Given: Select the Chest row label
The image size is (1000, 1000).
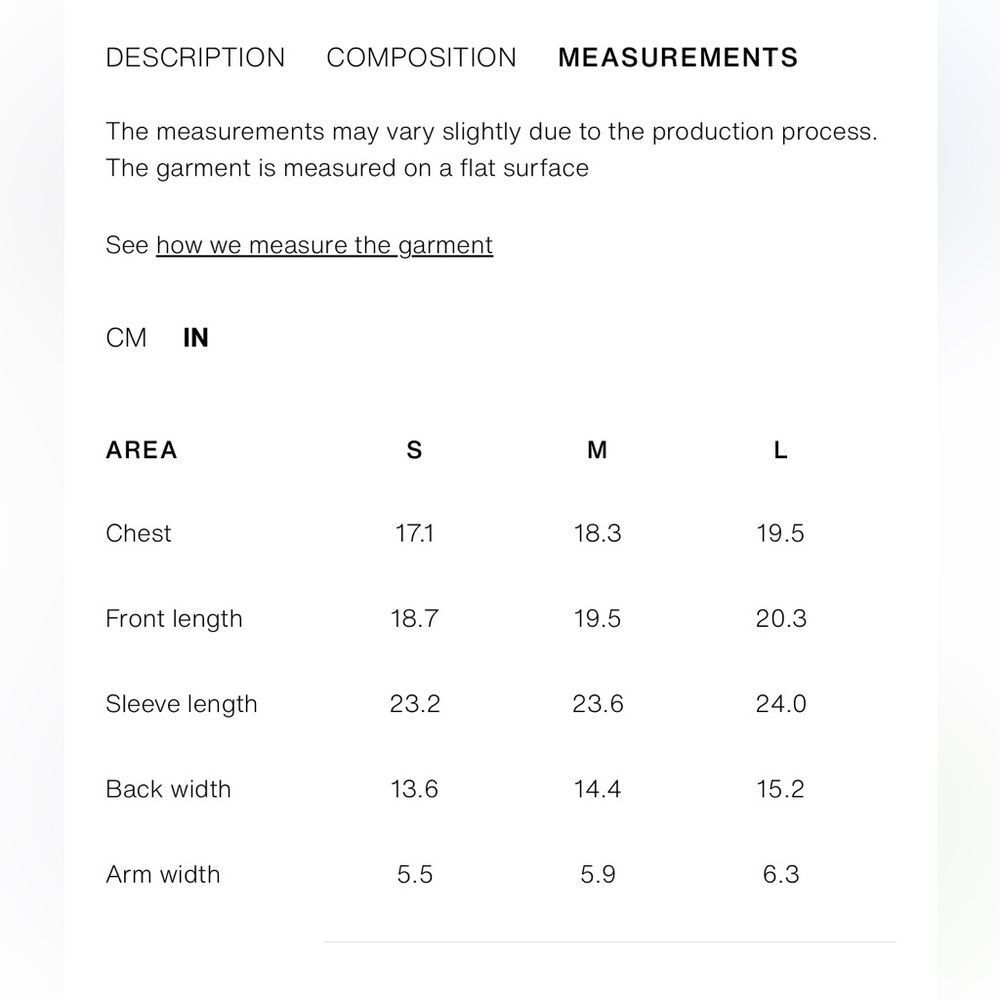Looking at the screenshot, I should point(138,533).
